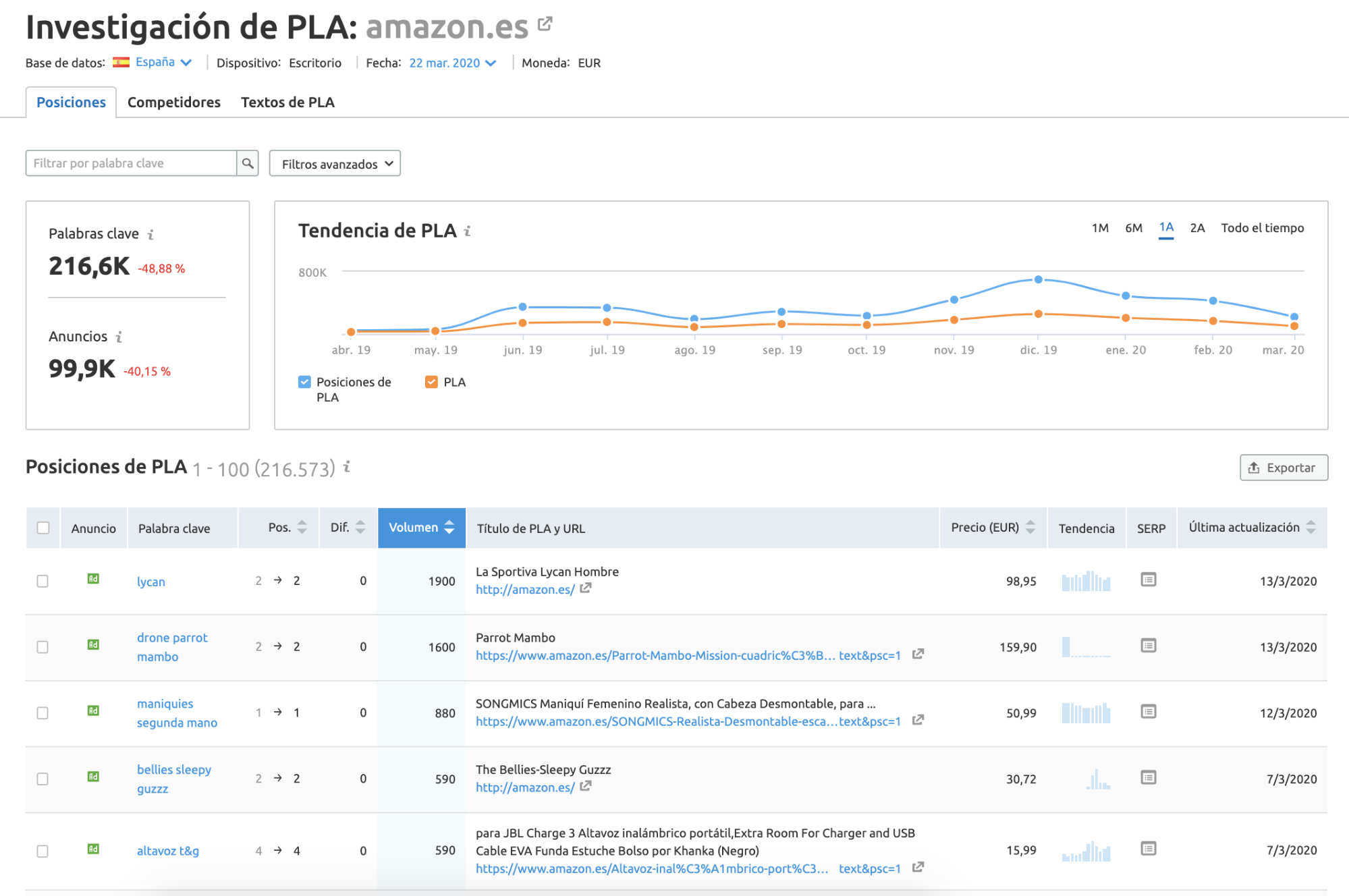Expand Filtros avanzados dropdown
The image size is (1349, 896).
point(335,164)
